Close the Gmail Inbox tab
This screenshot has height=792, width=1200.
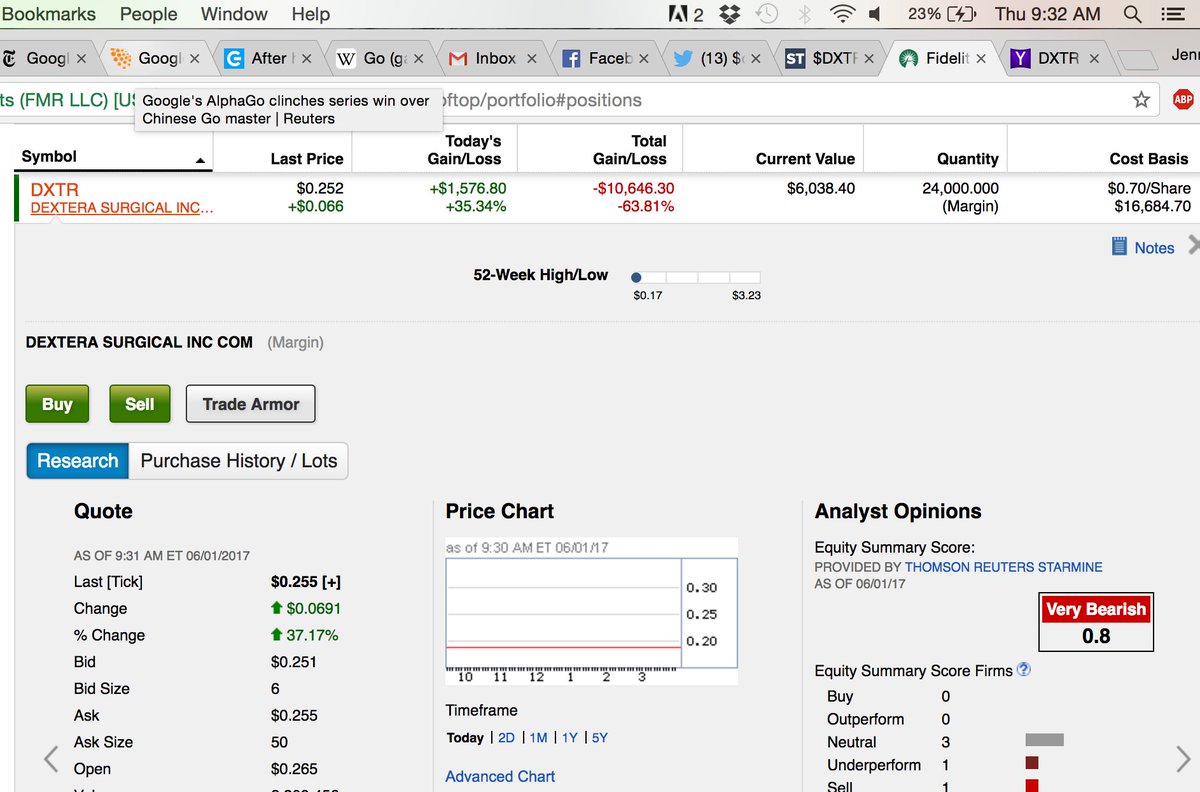pos(531,58)
